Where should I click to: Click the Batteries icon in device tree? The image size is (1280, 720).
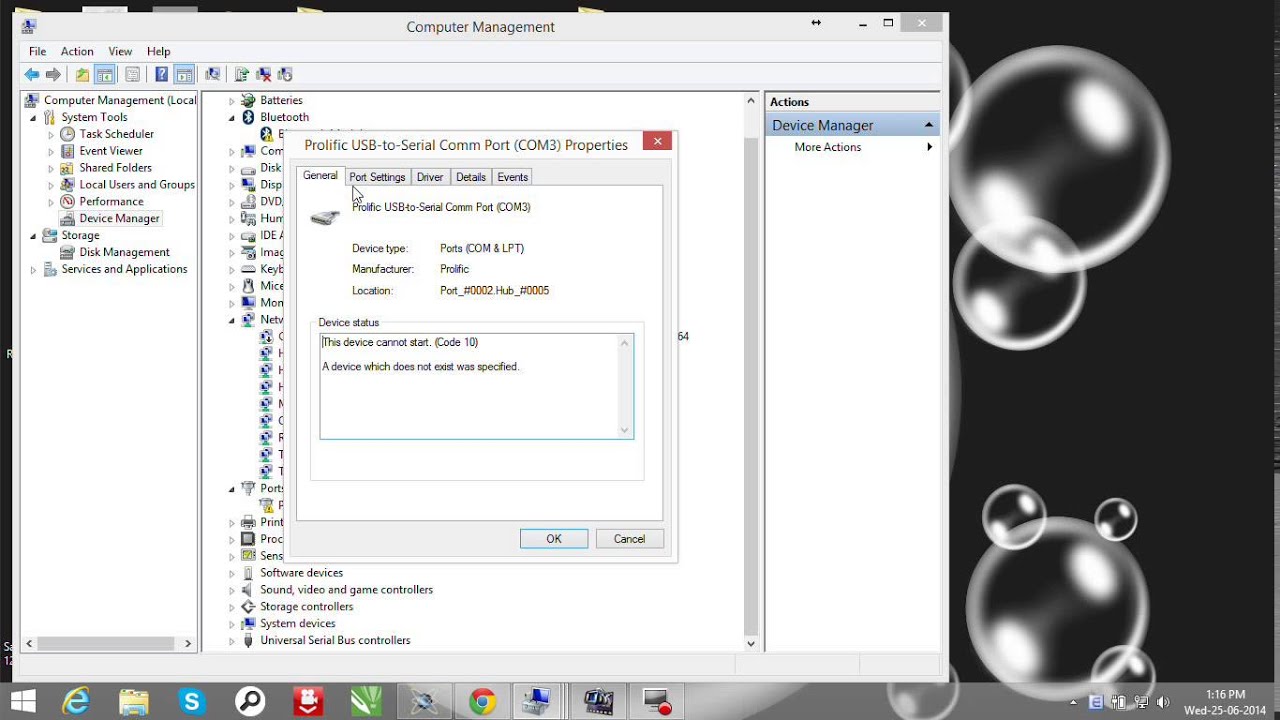point(248,100)
